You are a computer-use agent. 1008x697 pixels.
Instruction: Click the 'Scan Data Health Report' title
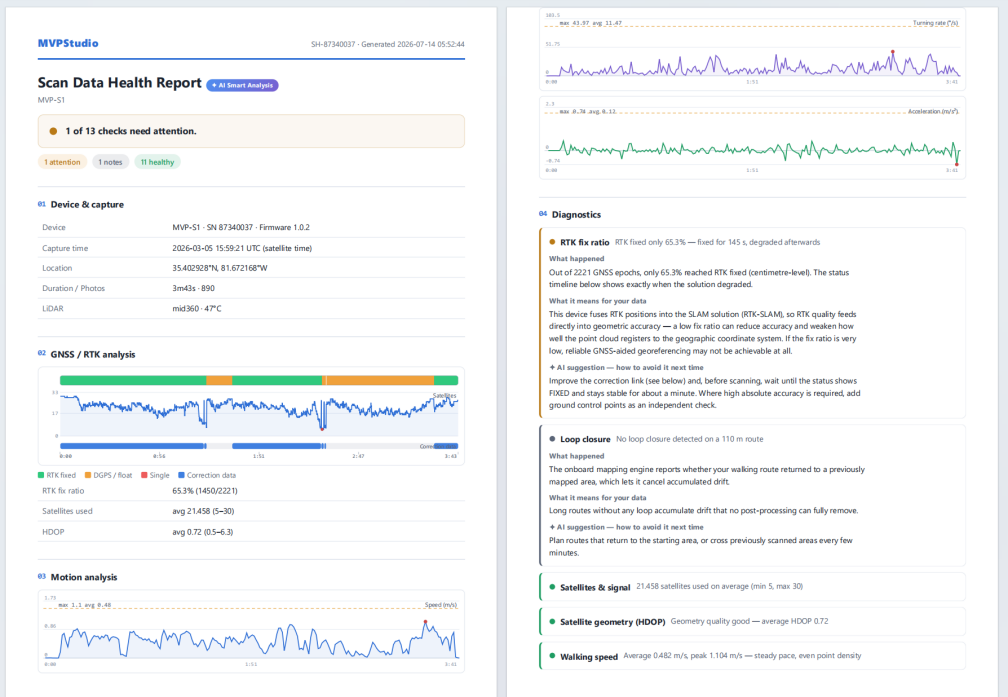point(120,83)
